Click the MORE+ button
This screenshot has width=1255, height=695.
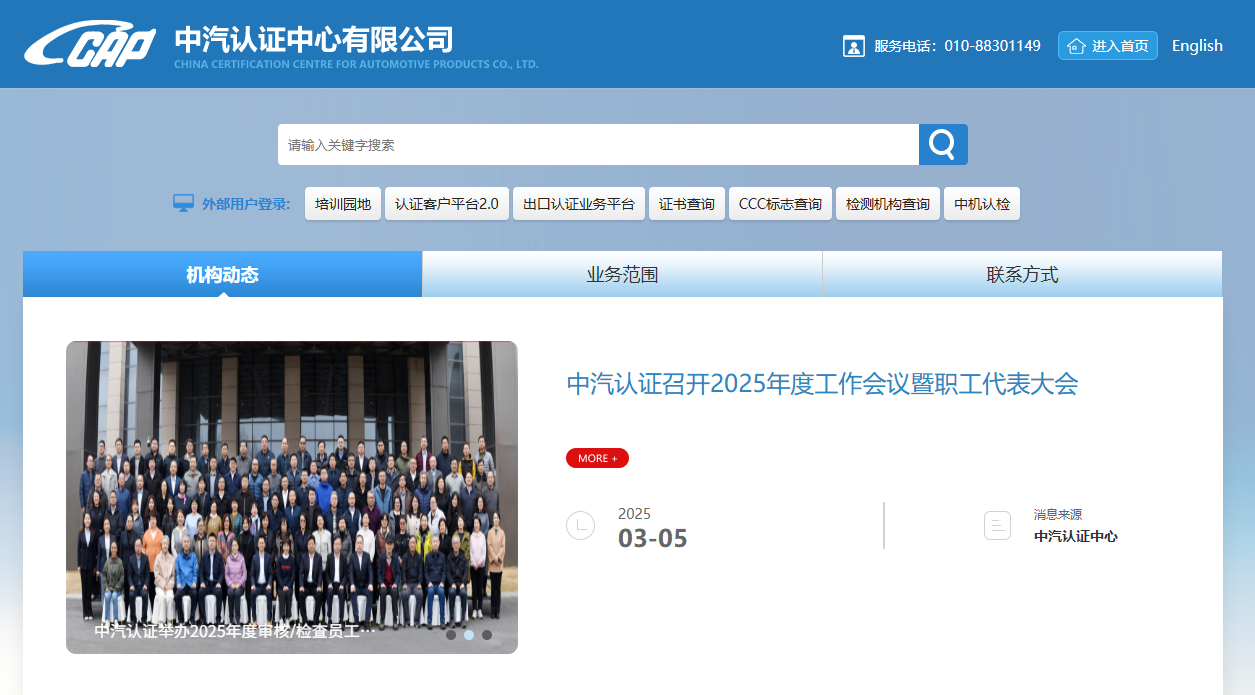pos(597,457)
